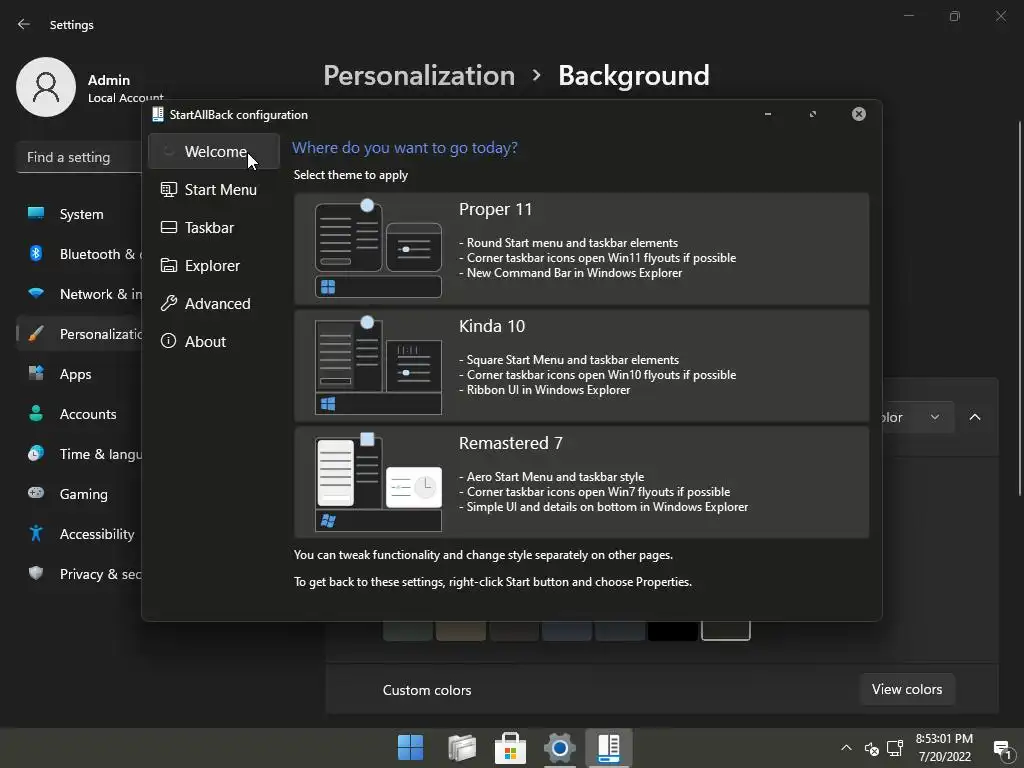Image resolution: width=1024 pixels, height=768 pixels.
Task: Click View colors button
Action: point(907,689)
